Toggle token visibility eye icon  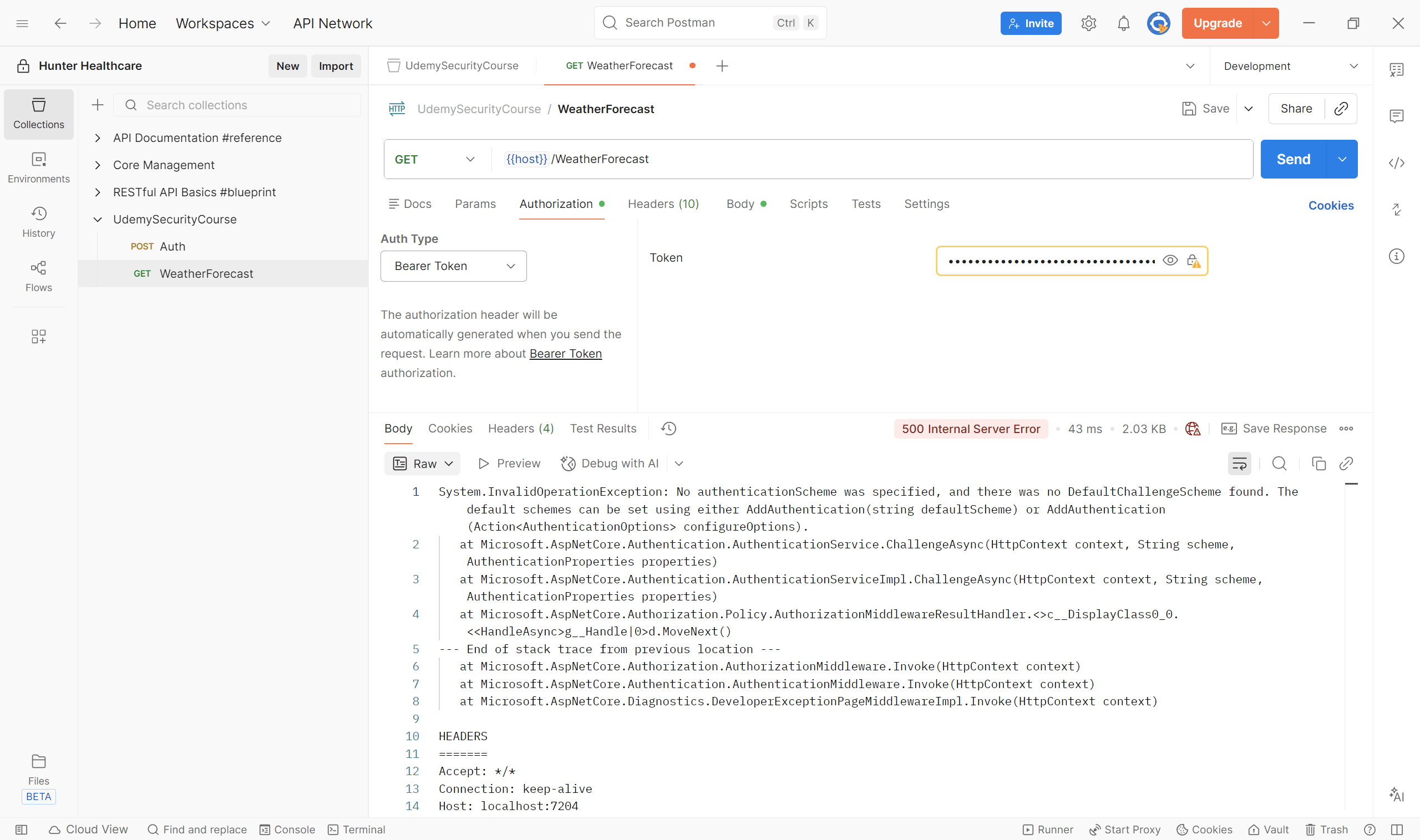(1170, 261)
